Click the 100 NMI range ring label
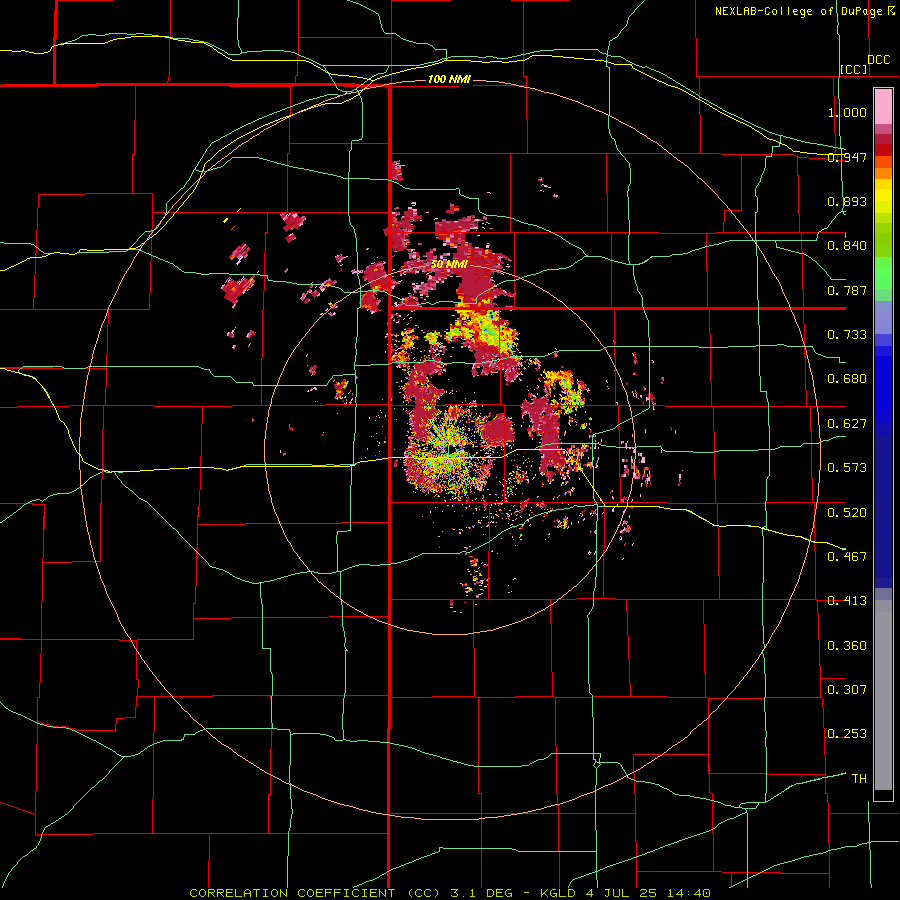Image resolution: width=900 pixels, height=900 pixels. (449, 79)
